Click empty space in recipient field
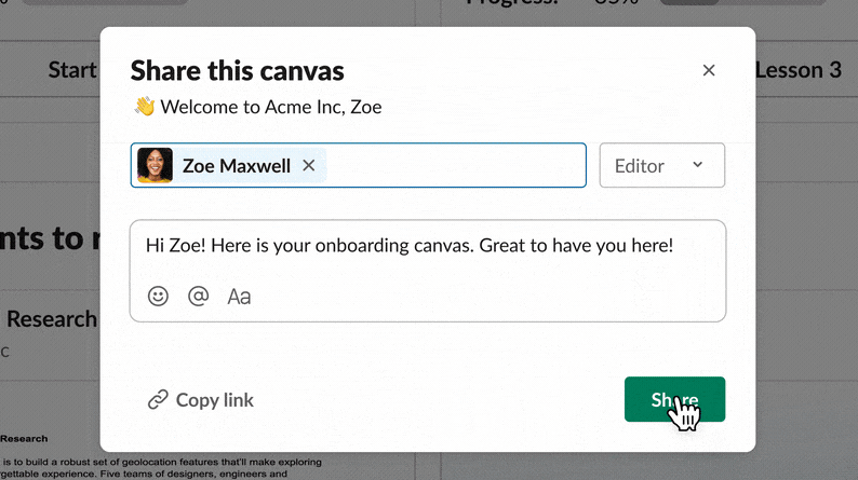 click(455, 166)
